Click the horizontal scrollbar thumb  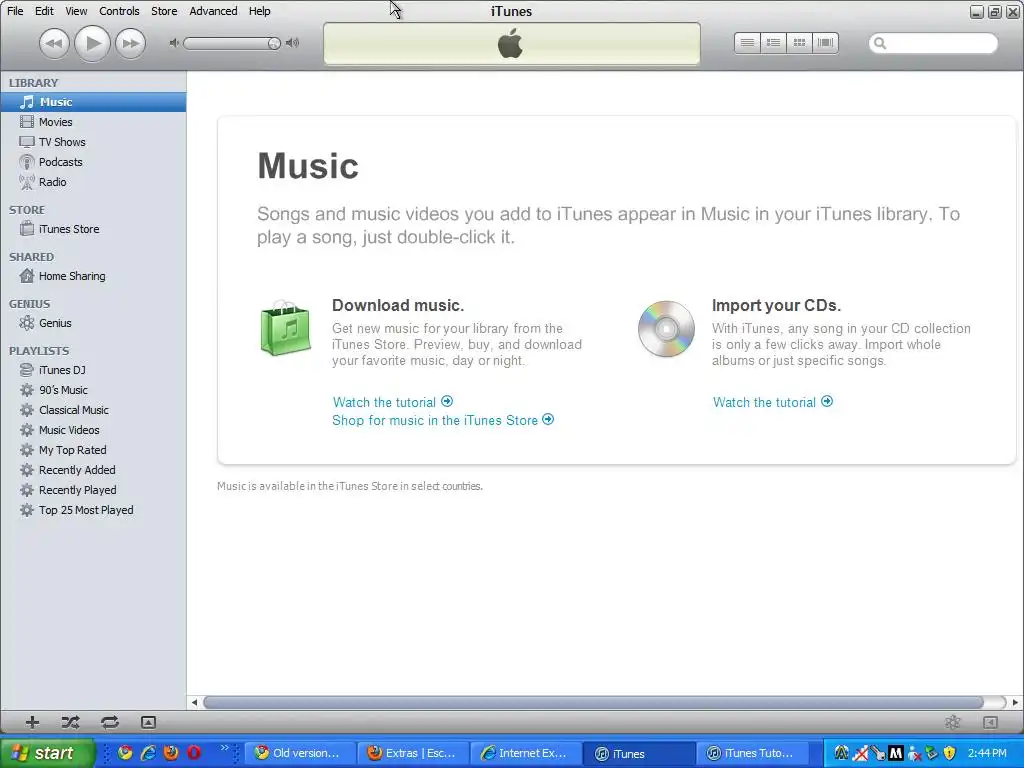click(x=593, y=702)
